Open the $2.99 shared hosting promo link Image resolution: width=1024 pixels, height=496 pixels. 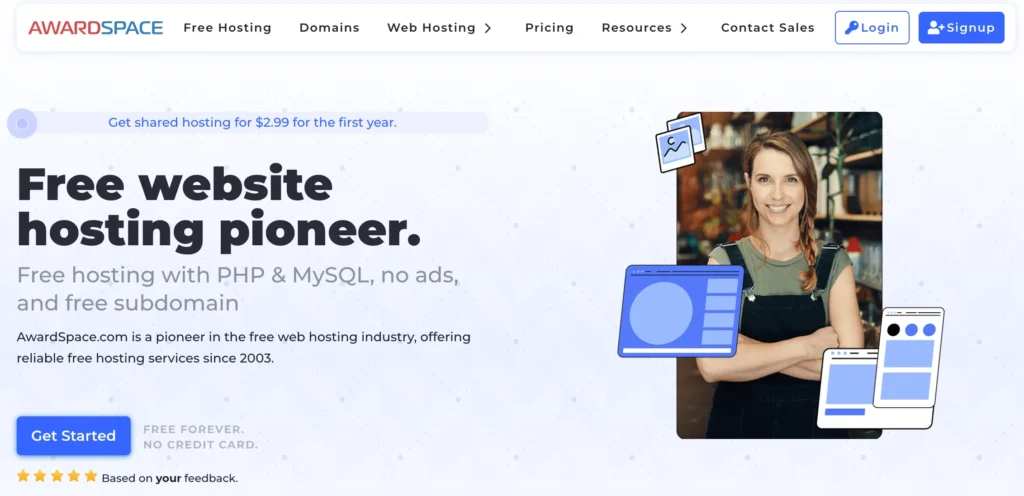pos(252,122)
